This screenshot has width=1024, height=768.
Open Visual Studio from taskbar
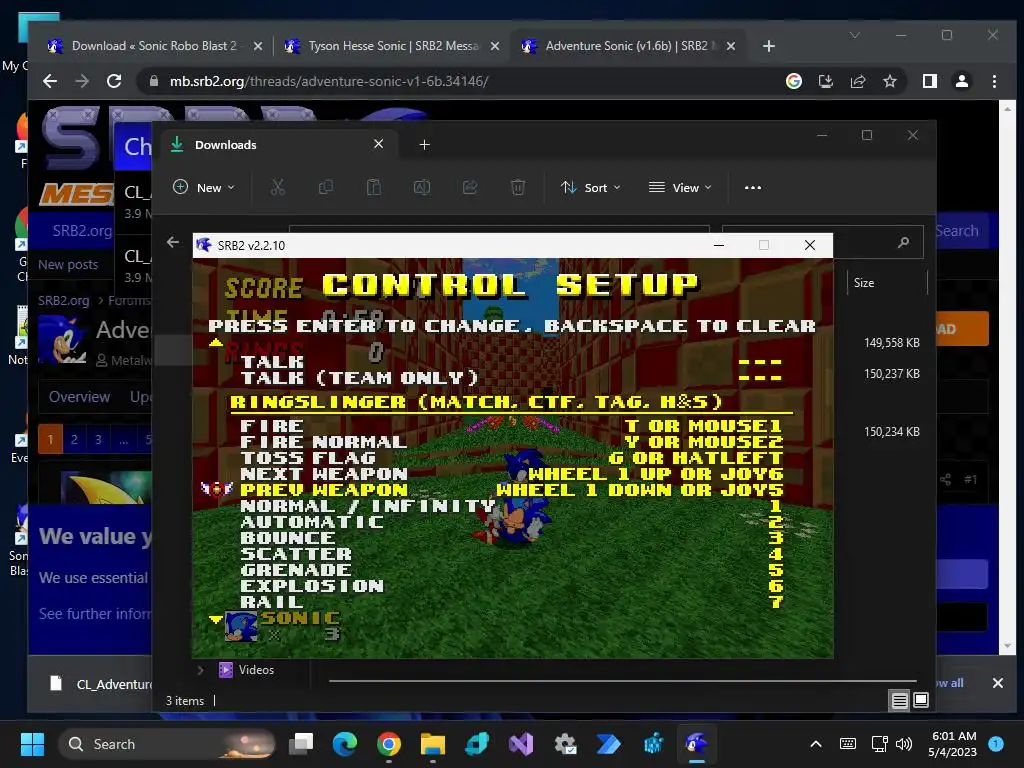pyautogui.click(x=520, y=744)
